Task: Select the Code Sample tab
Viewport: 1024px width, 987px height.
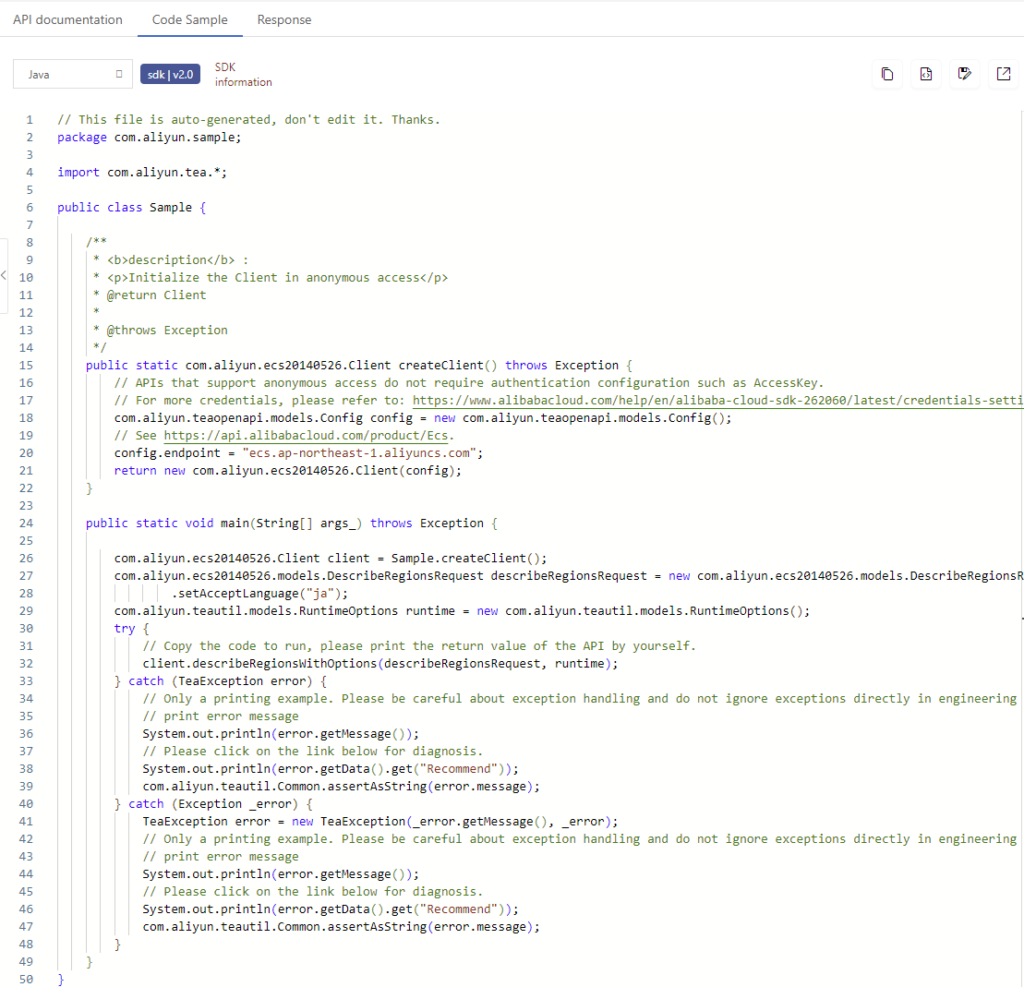Action: pos(190,20)
